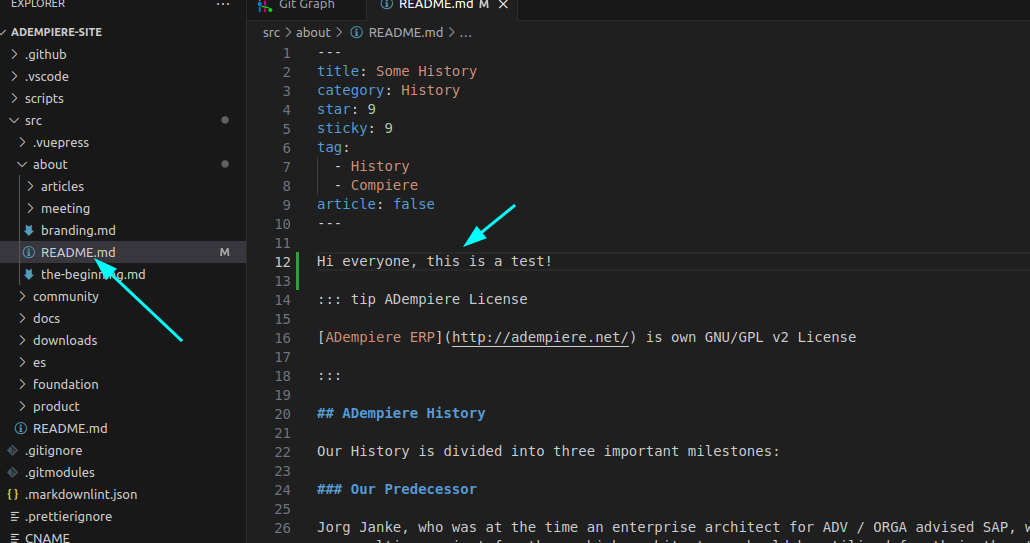Click the '## ADempiere History' heading text
The height and width of the screenshot is (543, 1030).
pyautogui.click(x=401, y=414)
